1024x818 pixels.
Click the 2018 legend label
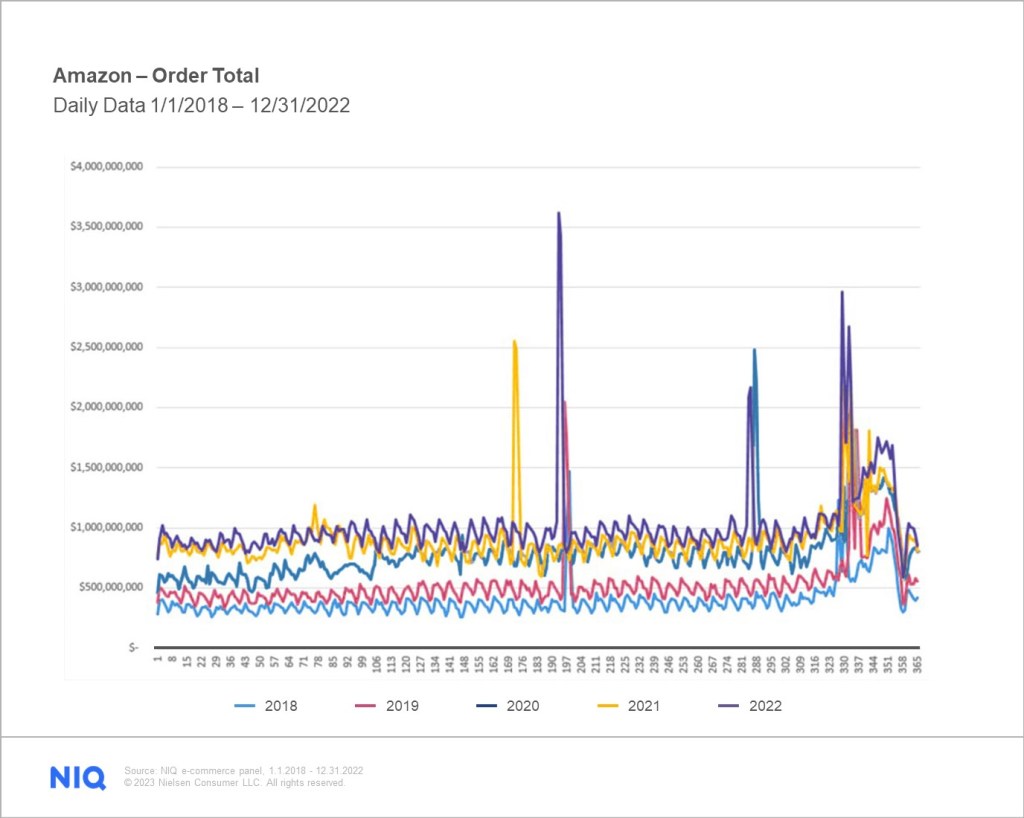(x=281, y=706)
